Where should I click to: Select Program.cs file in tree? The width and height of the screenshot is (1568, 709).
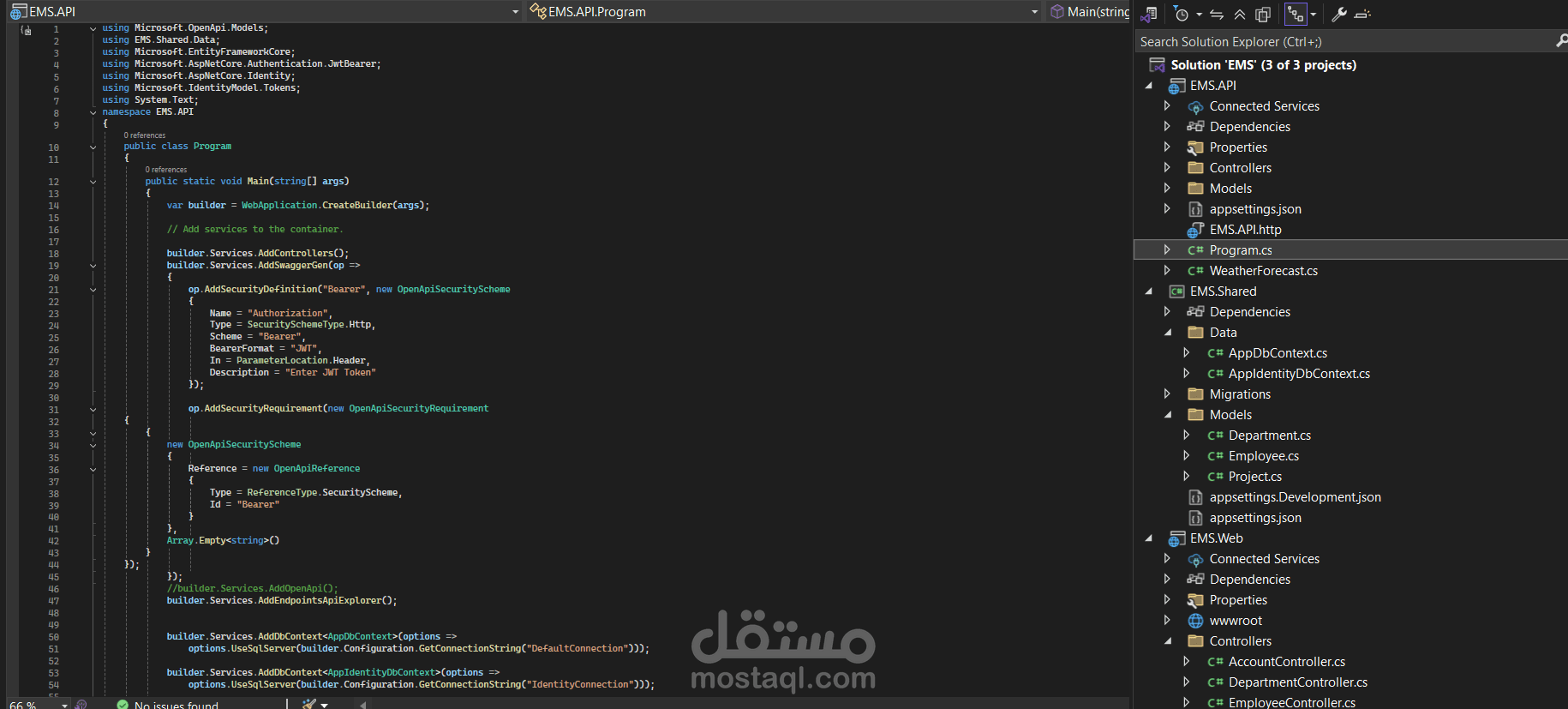pos(1241,250)
